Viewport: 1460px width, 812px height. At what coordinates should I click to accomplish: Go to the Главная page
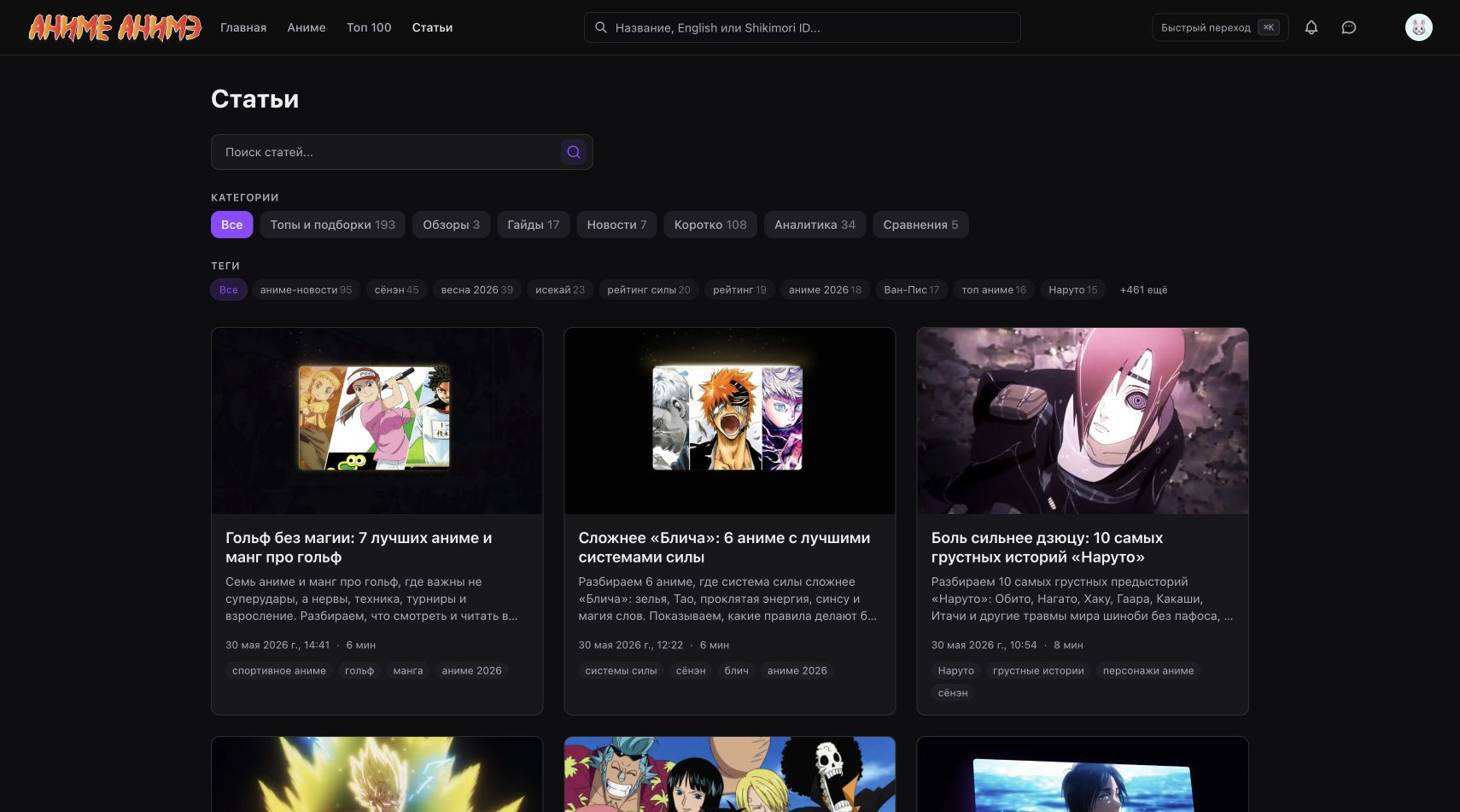243,27
